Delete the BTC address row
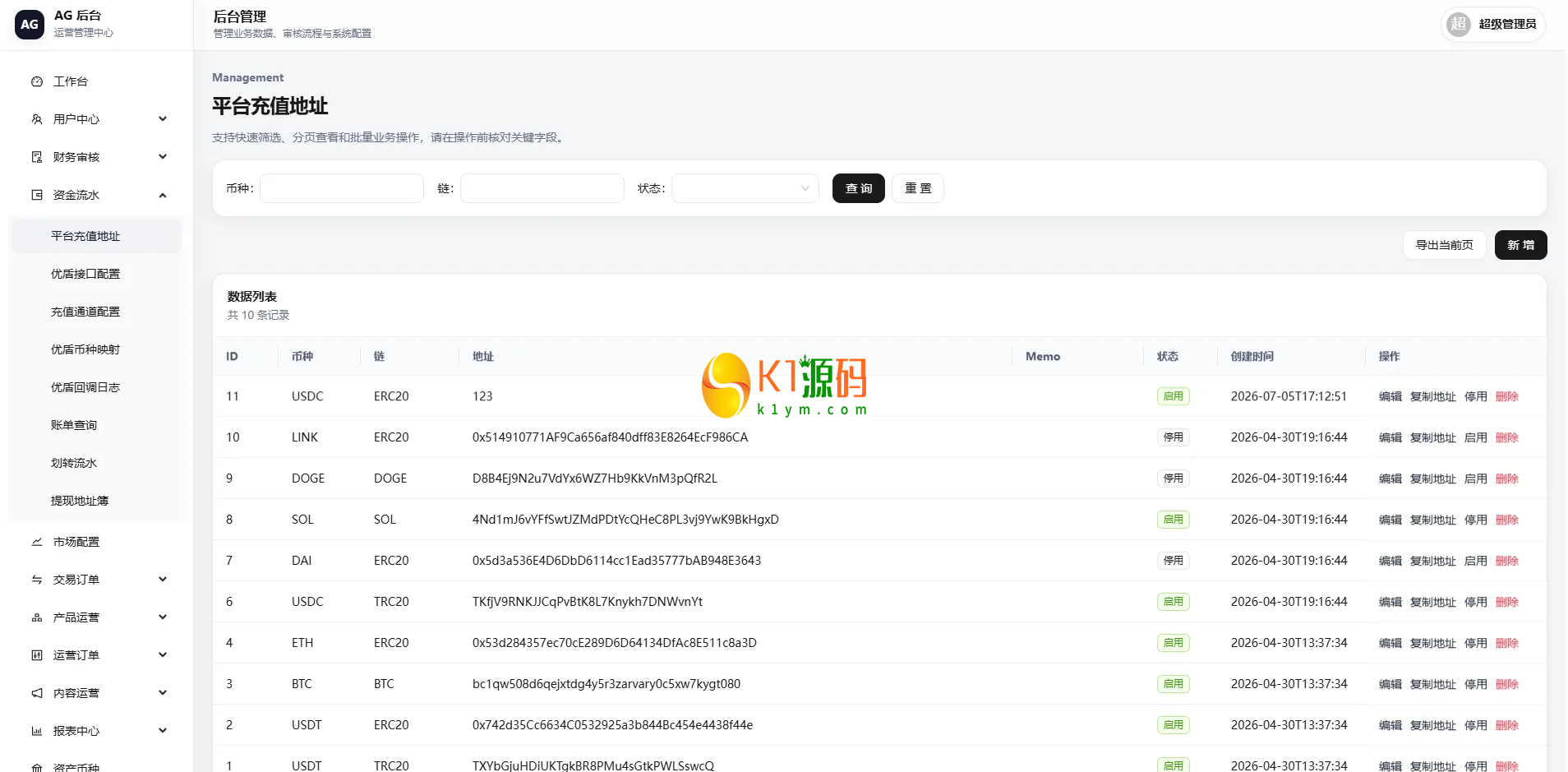 pos(1507,684)
